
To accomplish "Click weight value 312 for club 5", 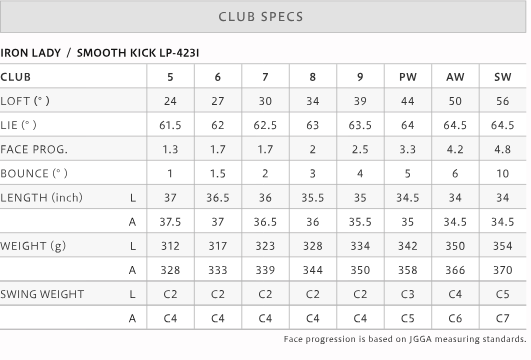I will [170, 246].
